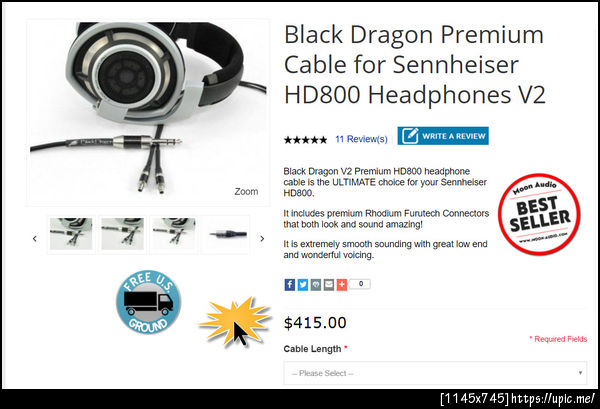Click the five-star rating
Screen dimensions: 600x409
pos(305,140)
